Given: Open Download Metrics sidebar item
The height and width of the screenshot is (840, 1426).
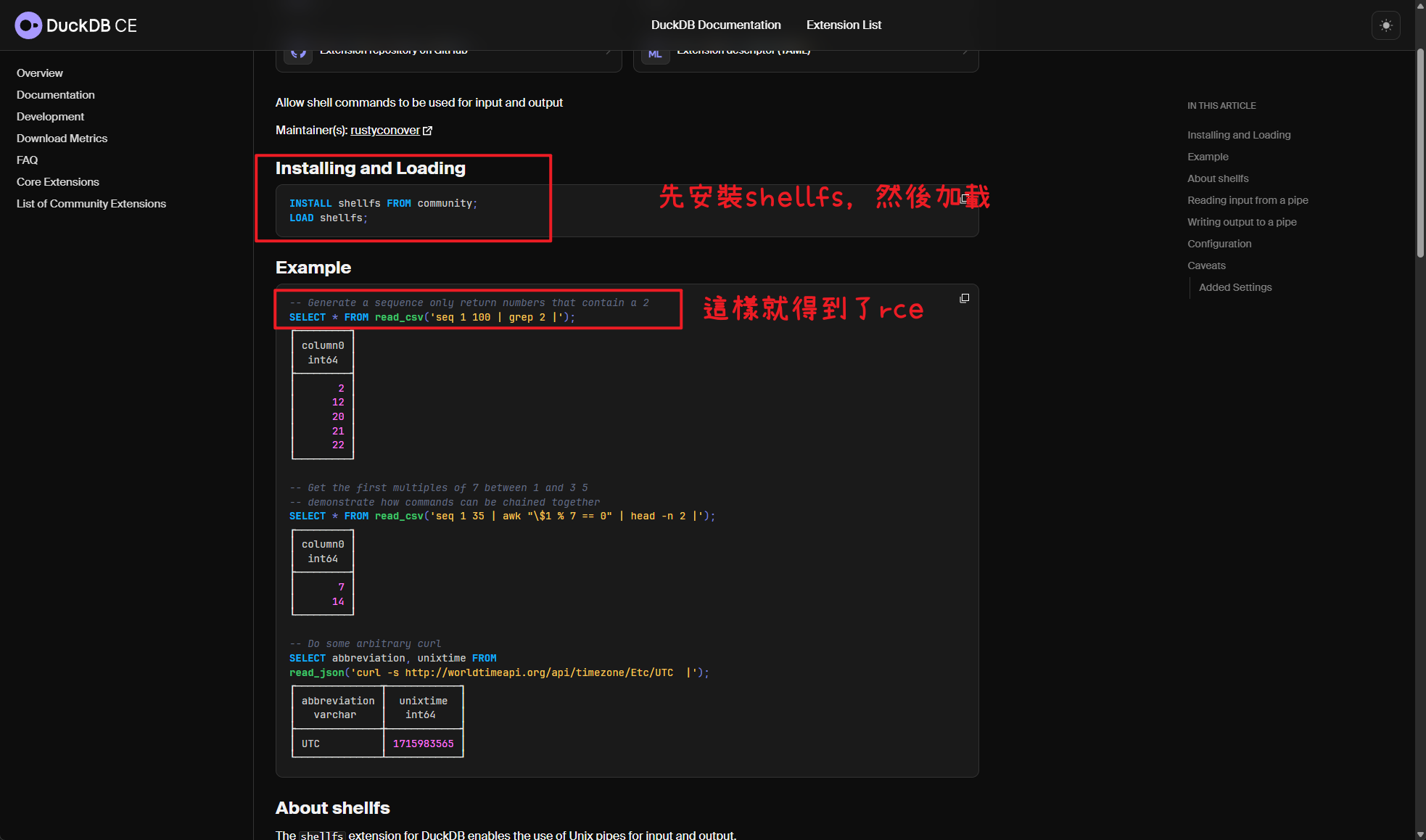Looking at the screenshot, I should (x=62, y=139).
